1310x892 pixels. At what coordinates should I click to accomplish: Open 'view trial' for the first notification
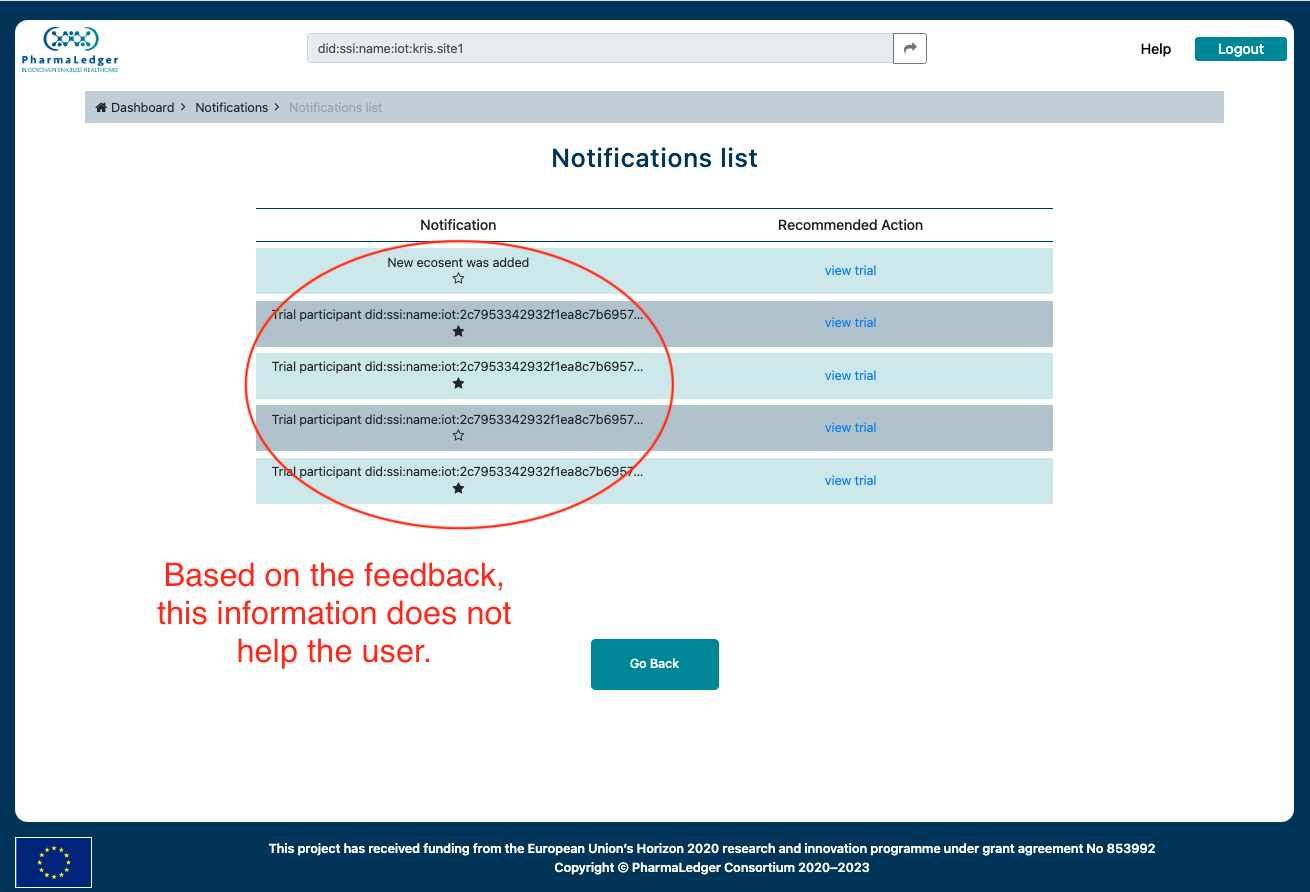(x=850, y=270)
